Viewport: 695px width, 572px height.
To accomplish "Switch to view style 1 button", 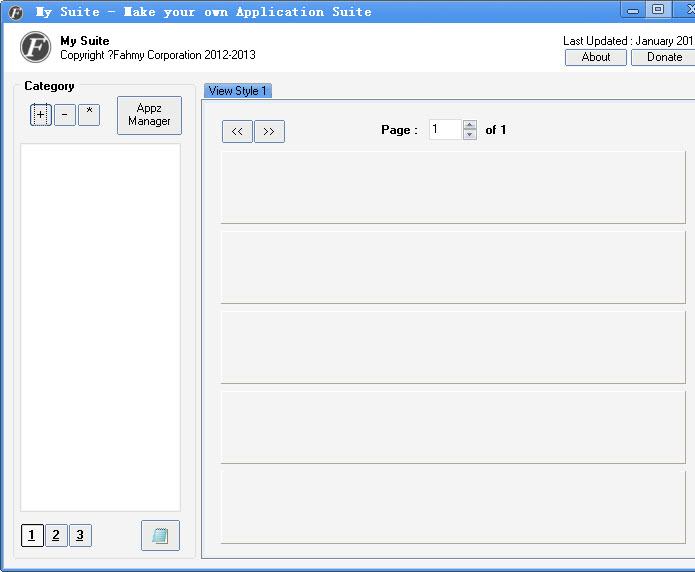I will (x=32, y=535).
